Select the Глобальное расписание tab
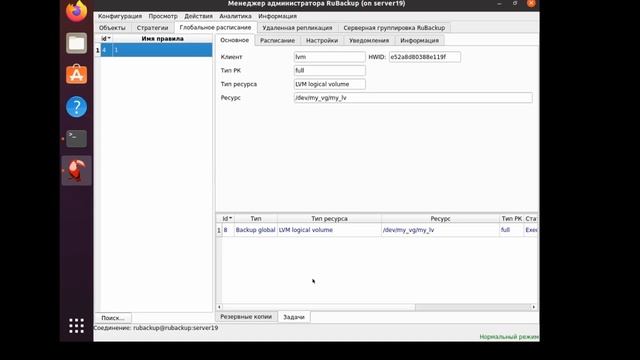Image resolution: width=640 pixels, height=360 pixels. (x=216, y=27)
